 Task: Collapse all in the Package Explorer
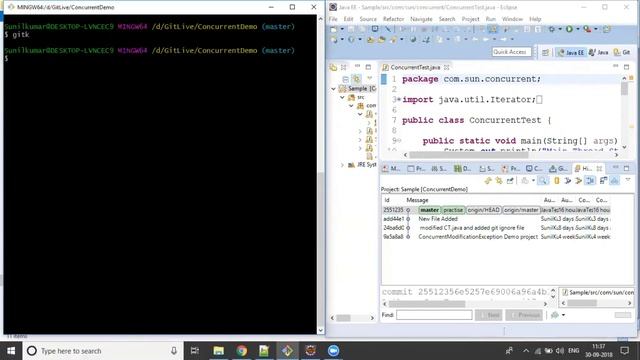tap(345, 79)
